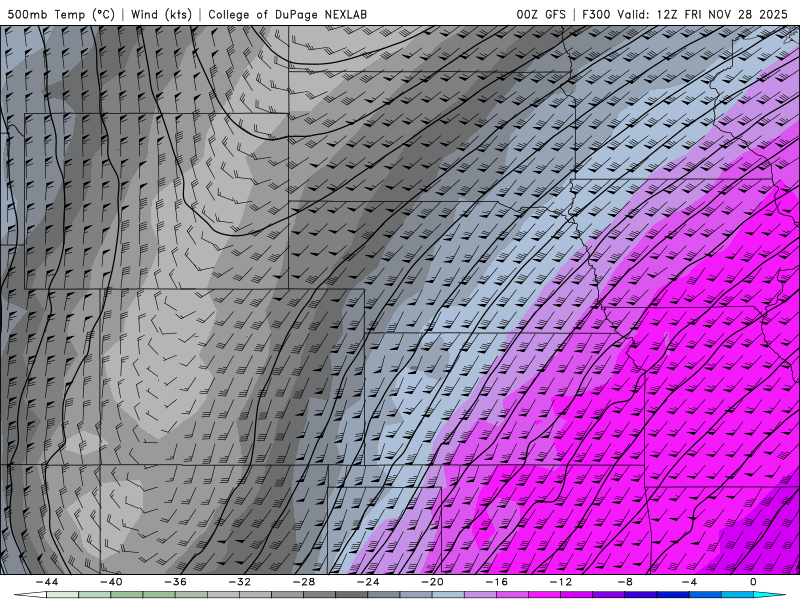Pick the bright magenta swatch left of -12
The width and height of the screenshot is (800, 600).
pyautogui.click(x=545, y=595)
